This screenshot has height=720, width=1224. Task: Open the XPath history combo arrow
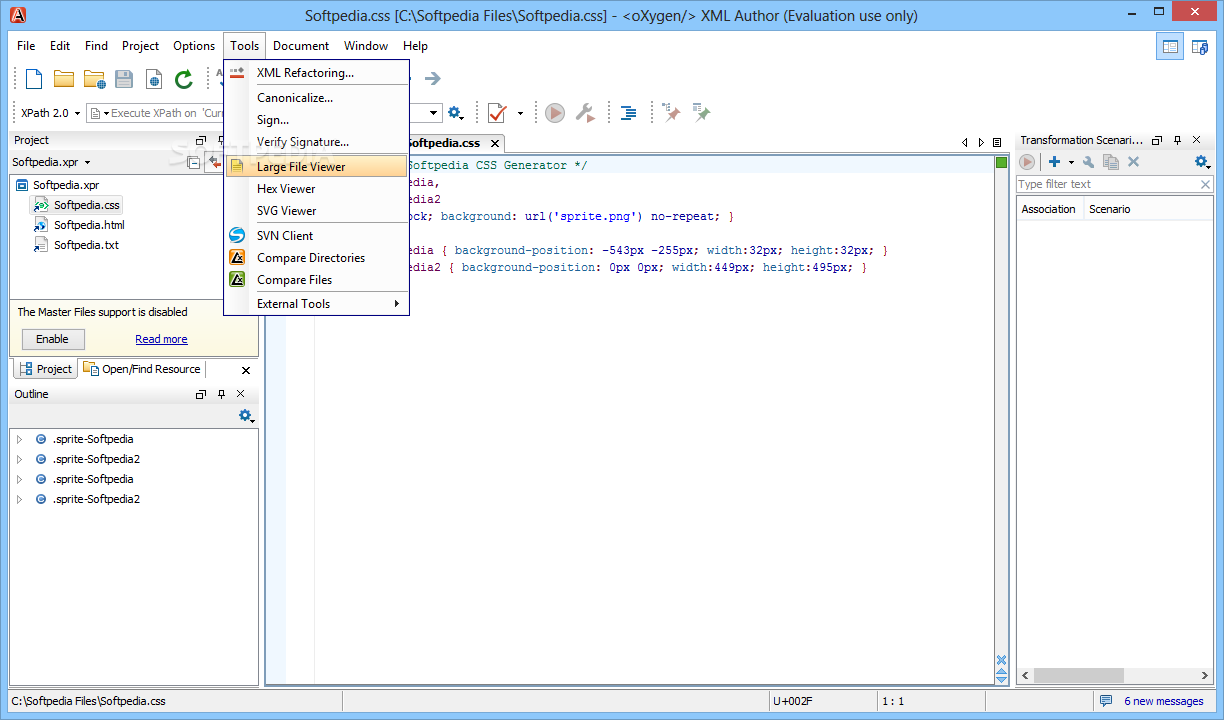pos(435,113)
